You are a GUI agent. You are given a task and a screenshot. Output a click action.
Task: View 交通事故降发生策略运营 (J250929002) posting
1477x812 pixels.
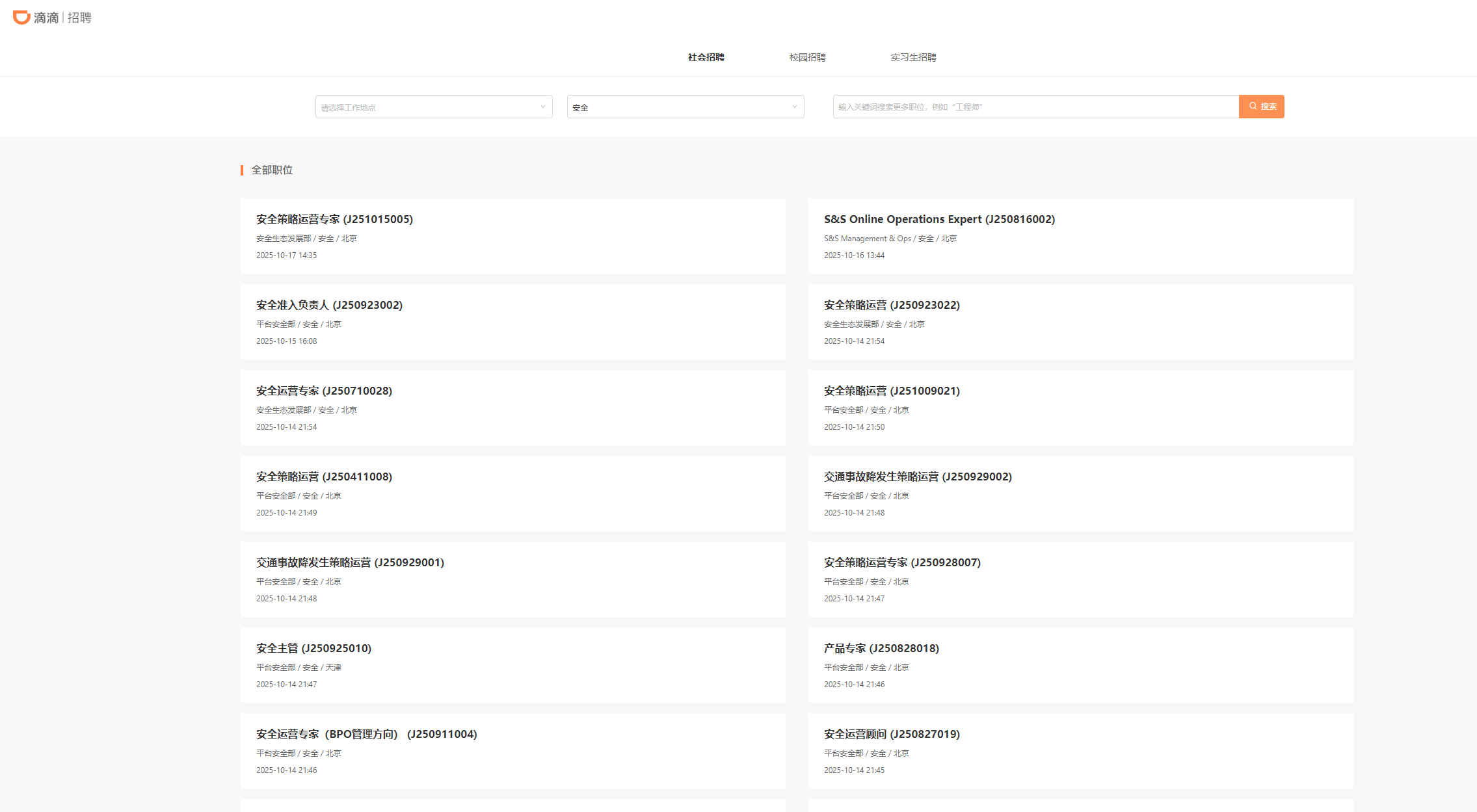tap(918, 477)
